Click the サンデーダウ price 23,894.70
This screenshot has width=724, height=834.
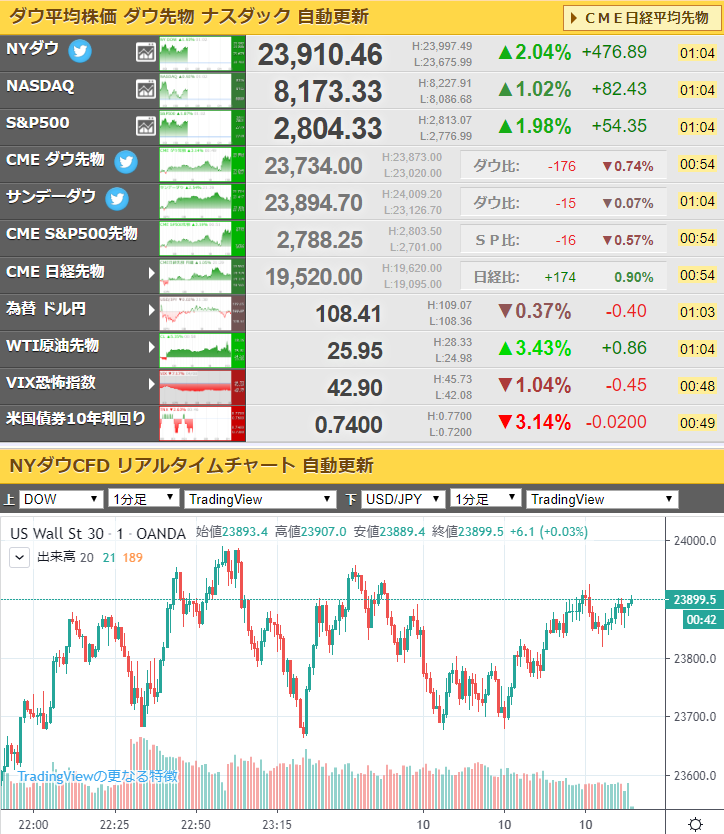[x=314, y=203]
